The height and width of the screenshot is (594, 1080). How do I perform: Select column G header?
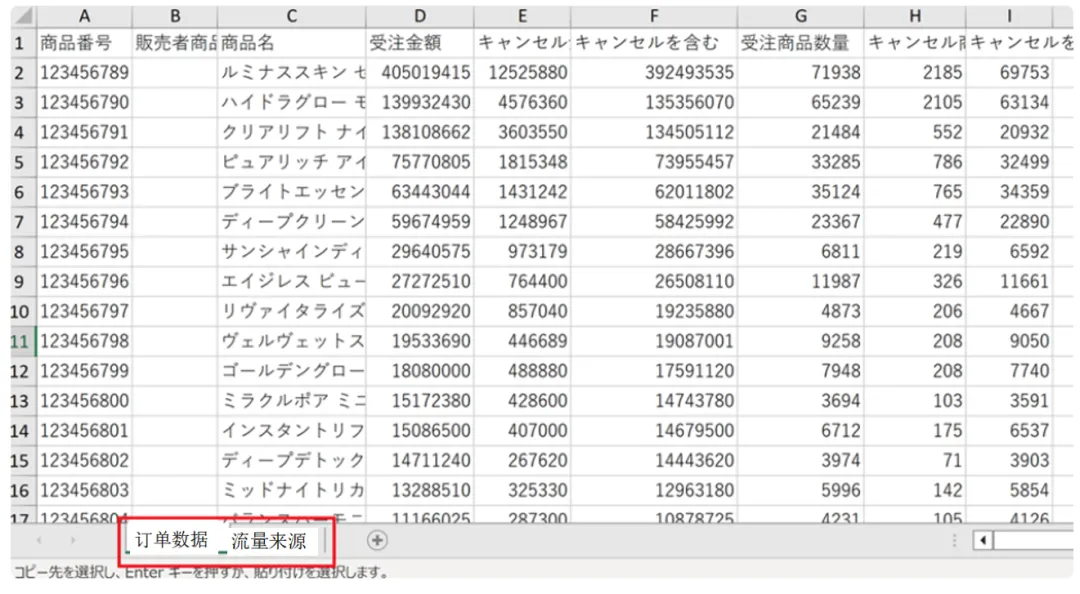pos(800,16)
